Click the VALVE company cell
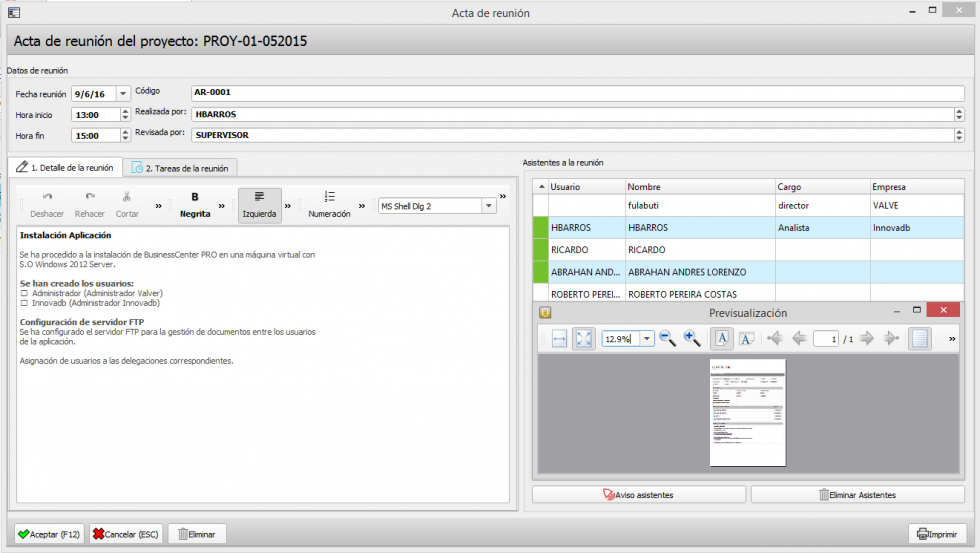 click(917, 206)
